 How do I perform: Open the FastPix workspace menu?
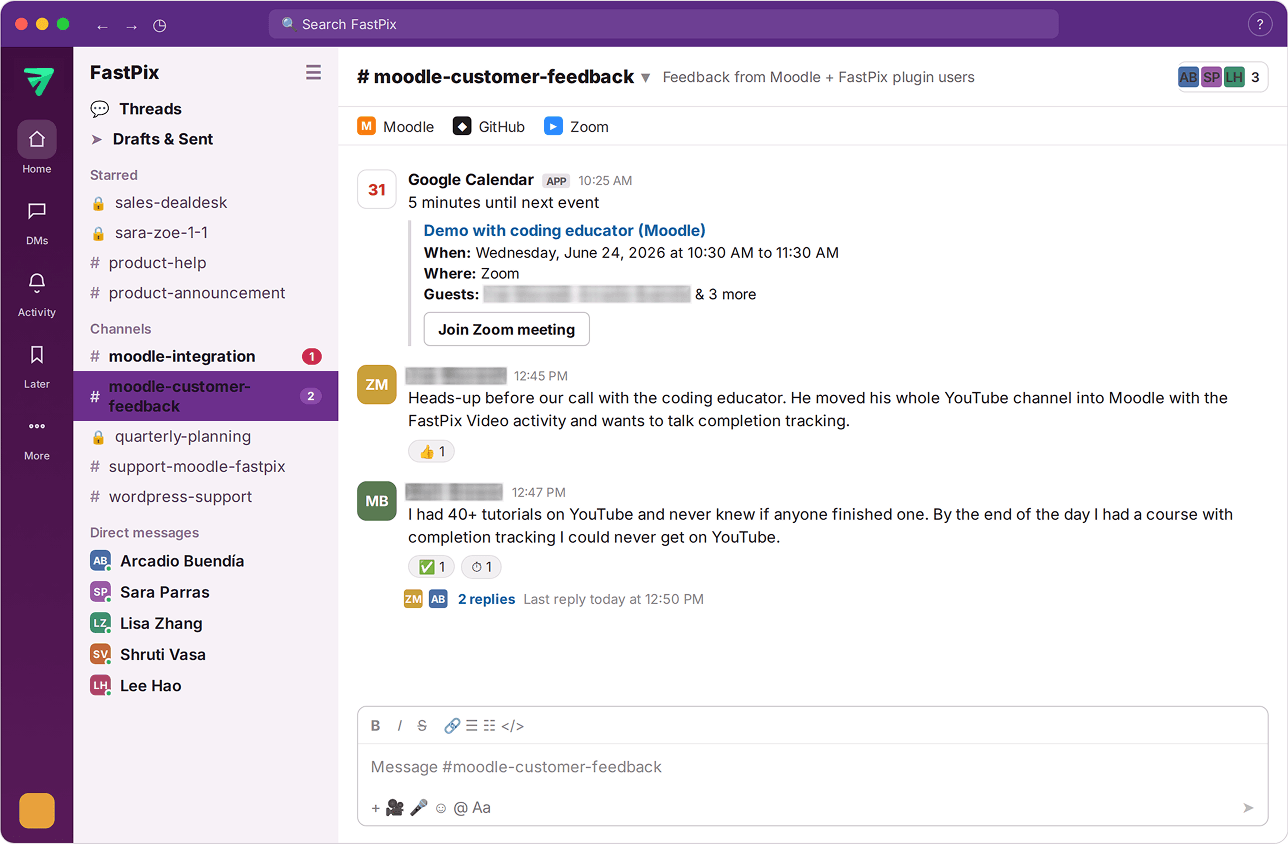125,72
